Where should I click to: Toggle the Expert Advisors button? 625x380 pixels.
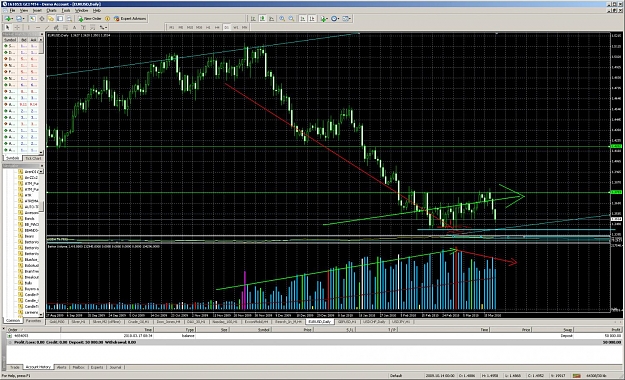tap(130, 18)
